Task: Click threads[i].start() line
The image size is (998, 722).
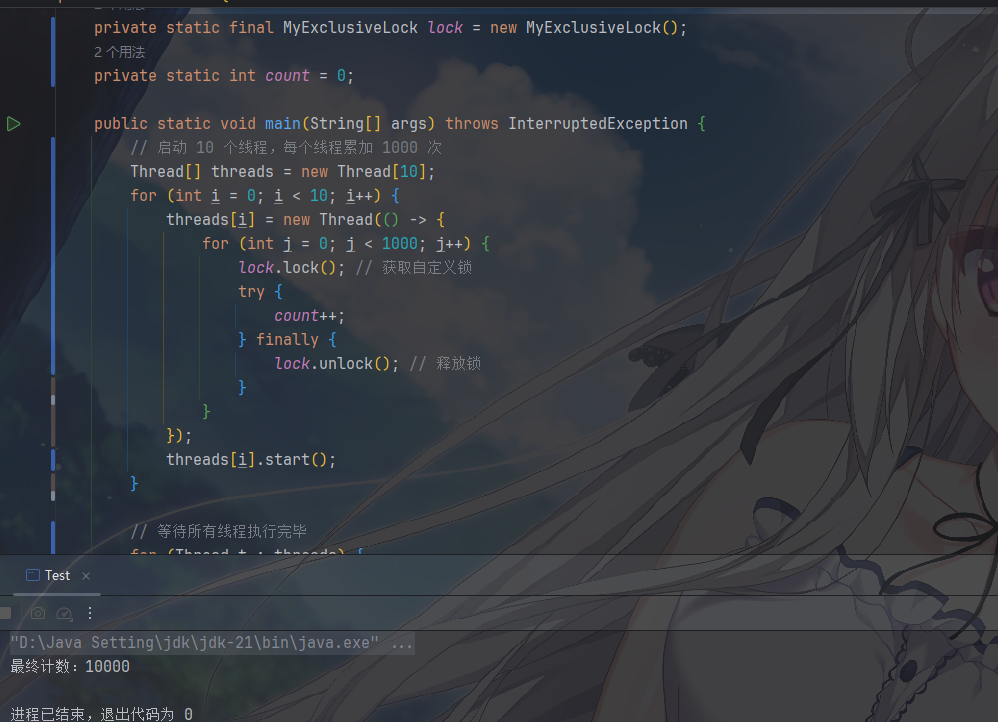Action: click(x=250, y=460)
